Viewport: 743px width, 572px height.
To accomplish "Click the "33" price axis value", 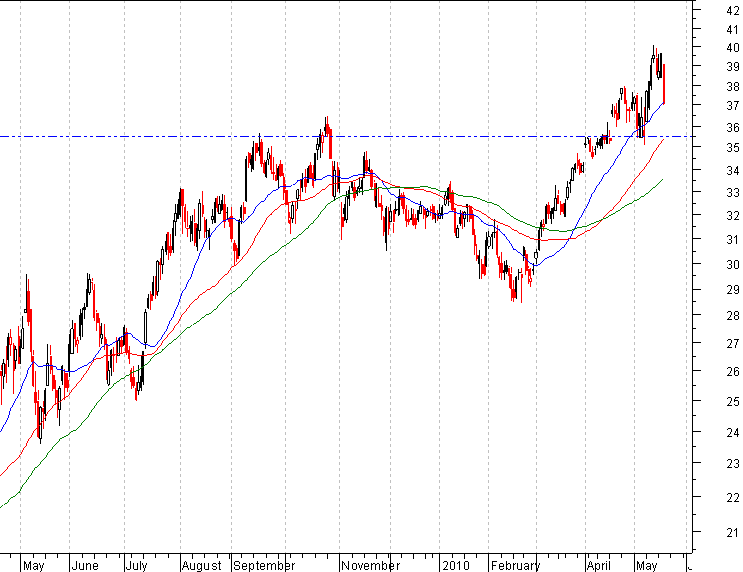I will click(733, 192).
